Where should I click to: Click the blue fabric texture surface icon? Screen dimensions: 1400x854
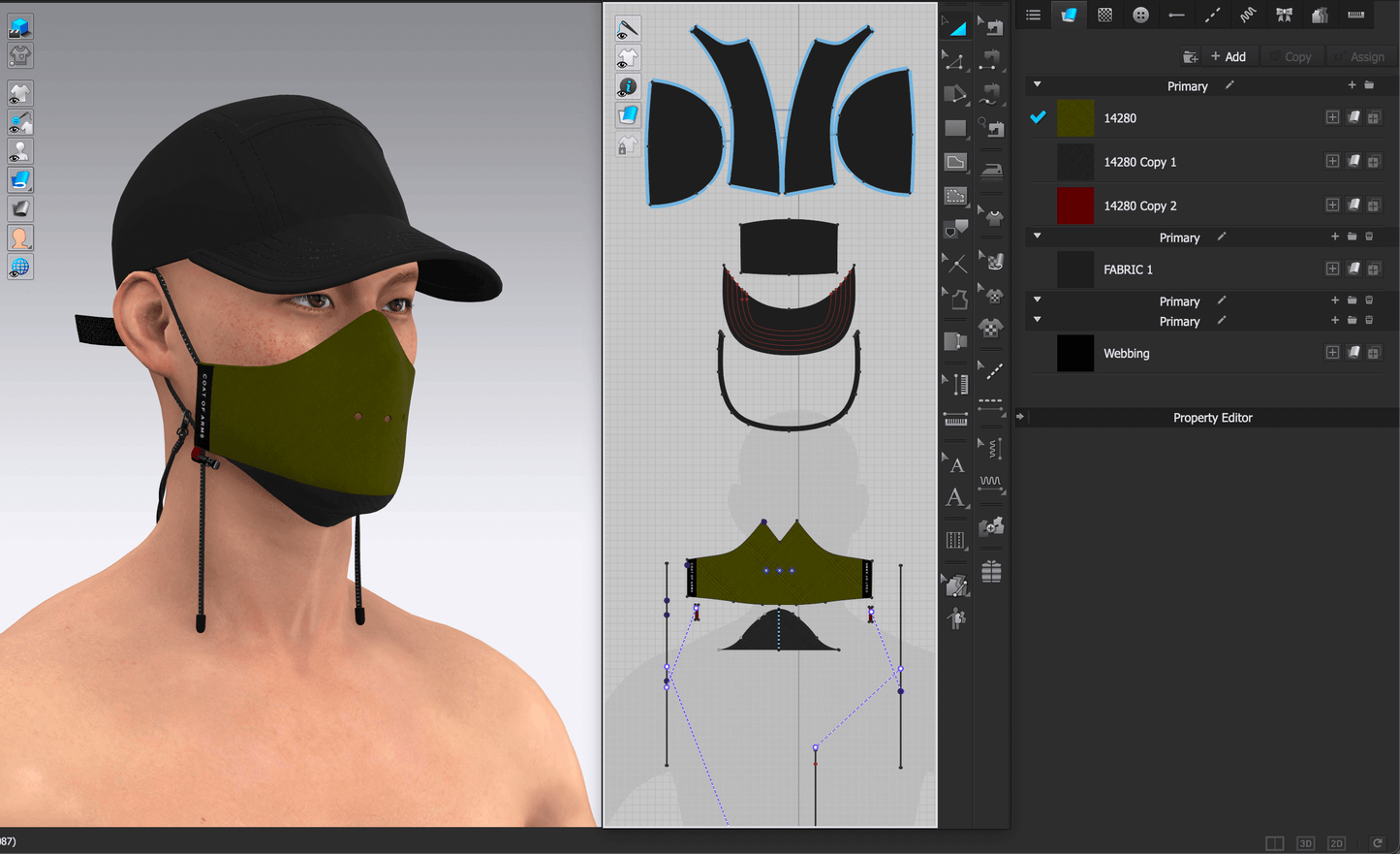pyautogui.click(x=19, y=179)
